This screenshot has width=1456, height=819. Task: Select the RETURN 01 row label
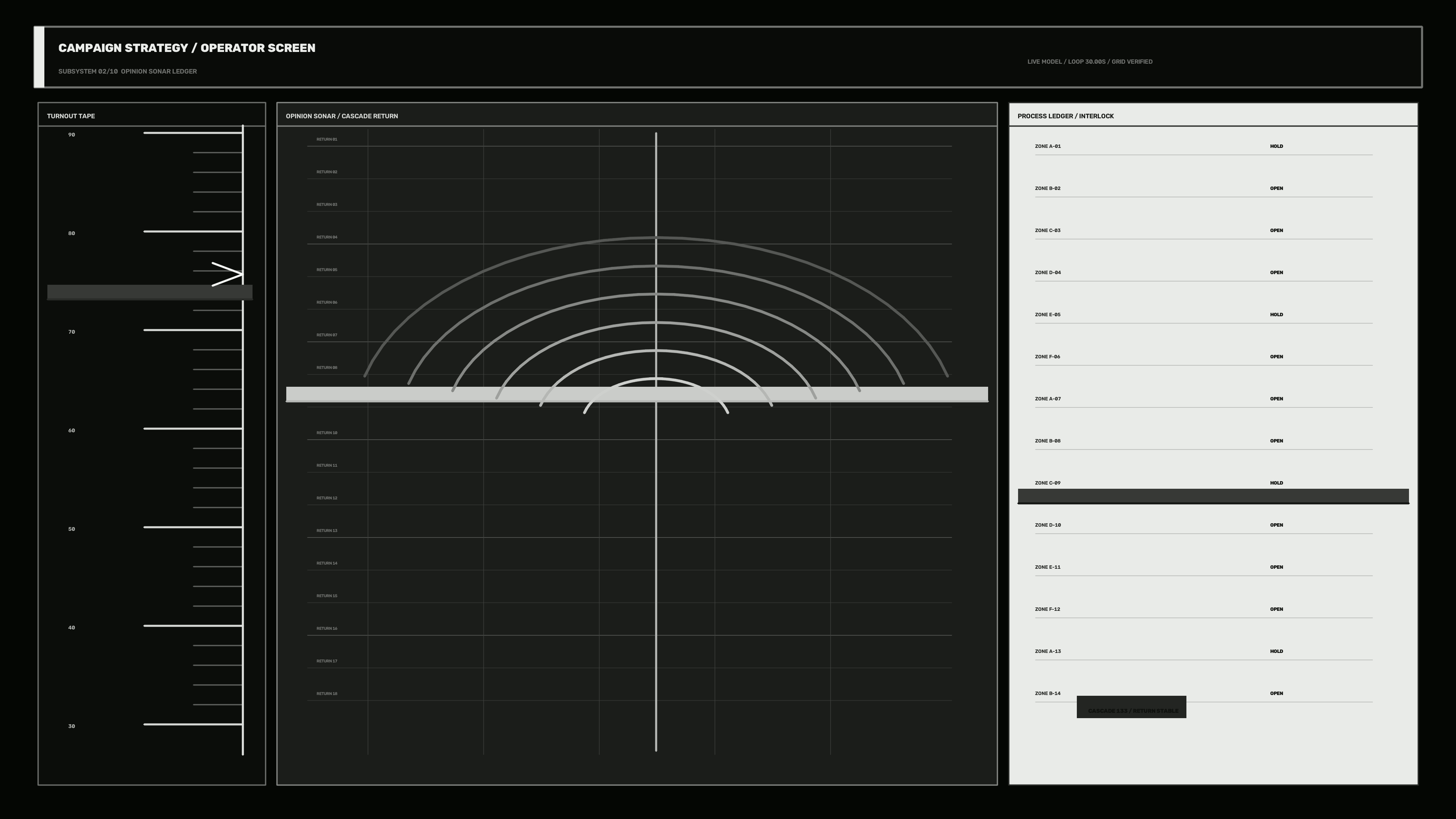click(327, 140)
